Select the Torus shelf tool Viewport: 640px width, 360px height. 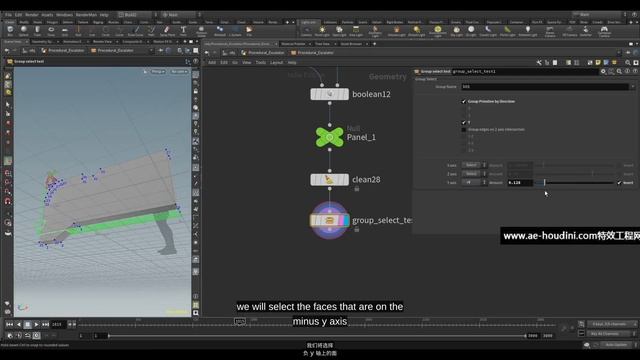point(51,31)
